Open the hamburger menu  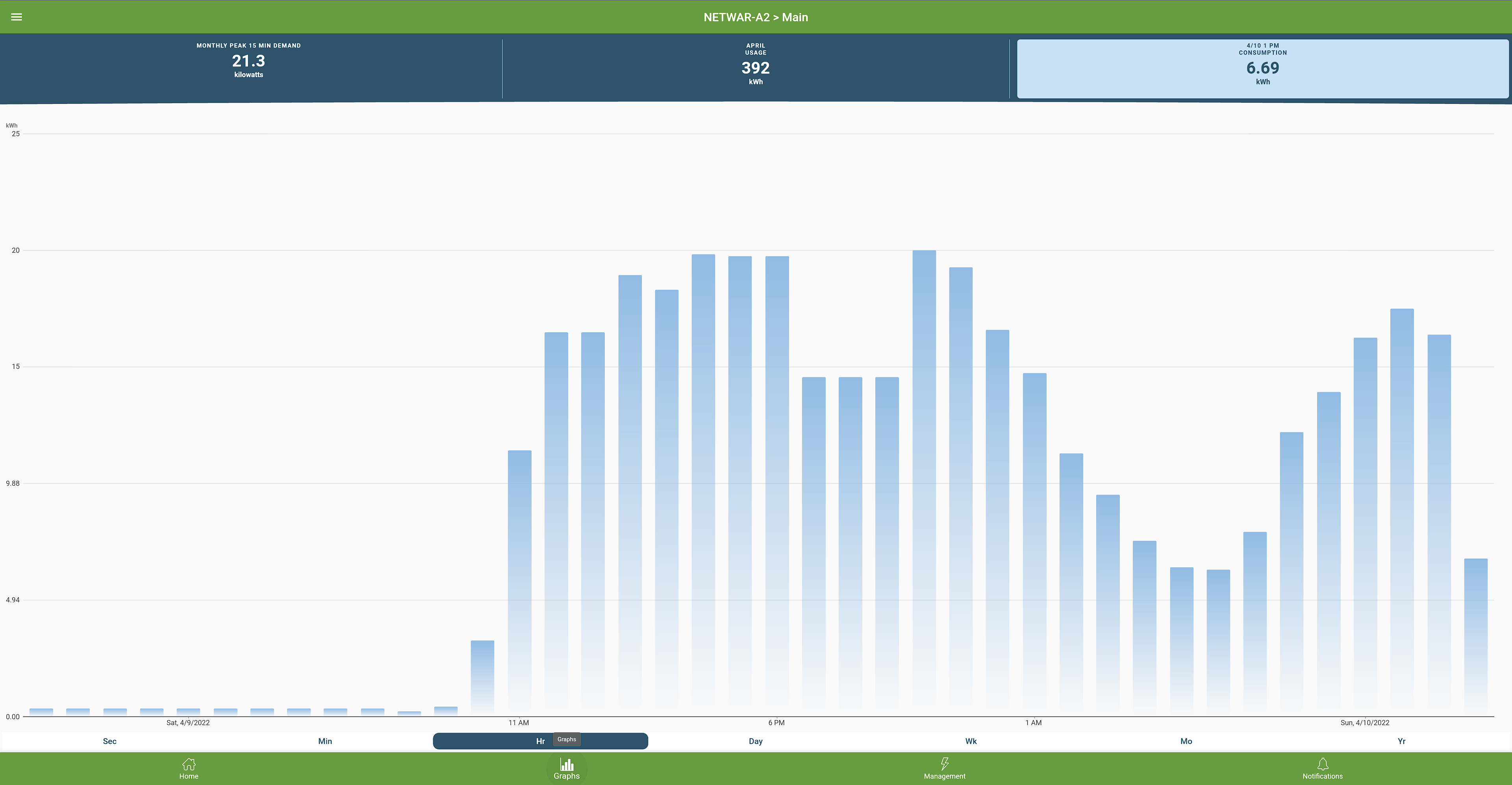click(17, 17)
